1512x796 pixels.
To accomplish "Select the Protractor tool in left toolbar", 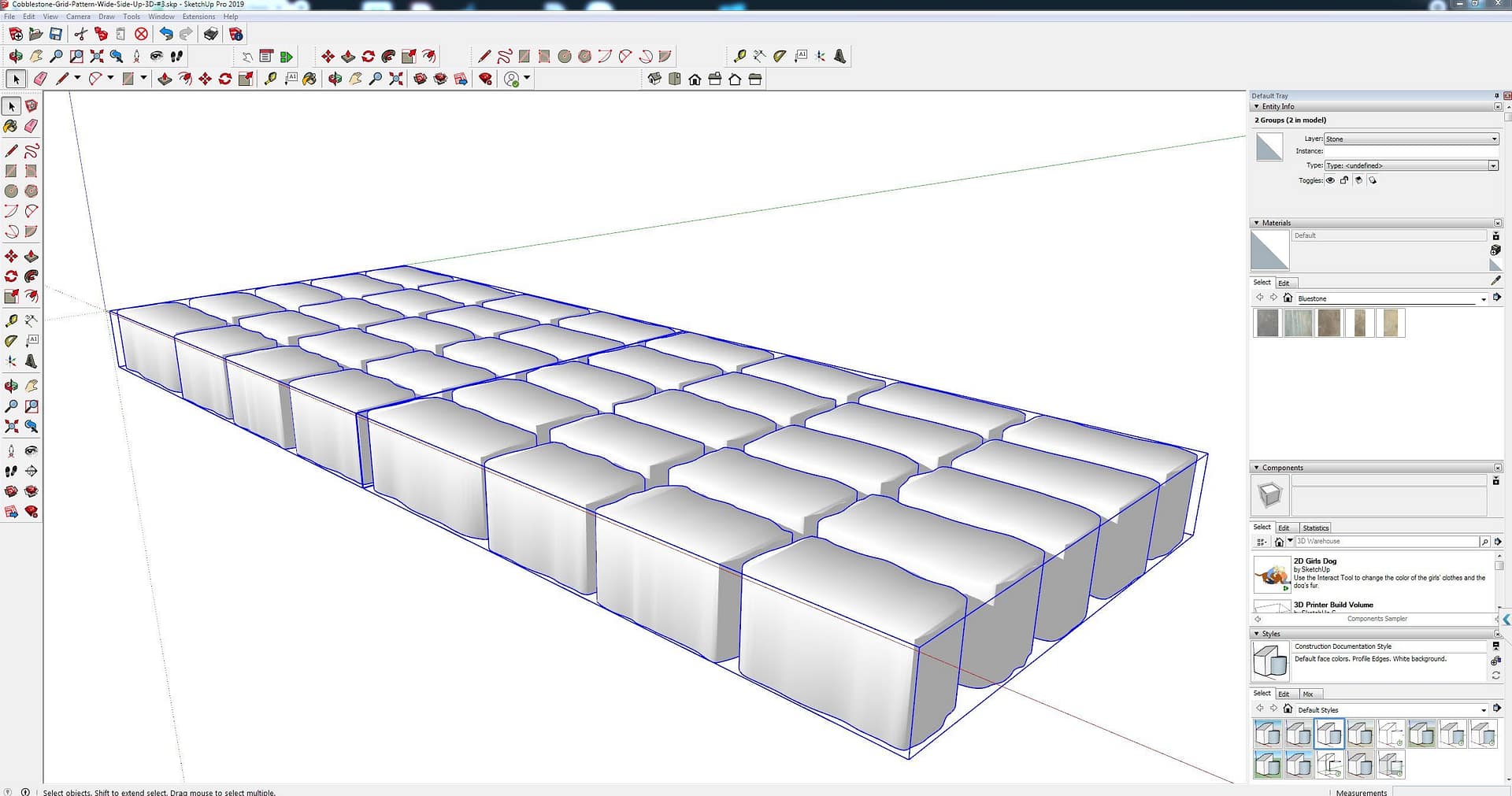I will [11, 341].
